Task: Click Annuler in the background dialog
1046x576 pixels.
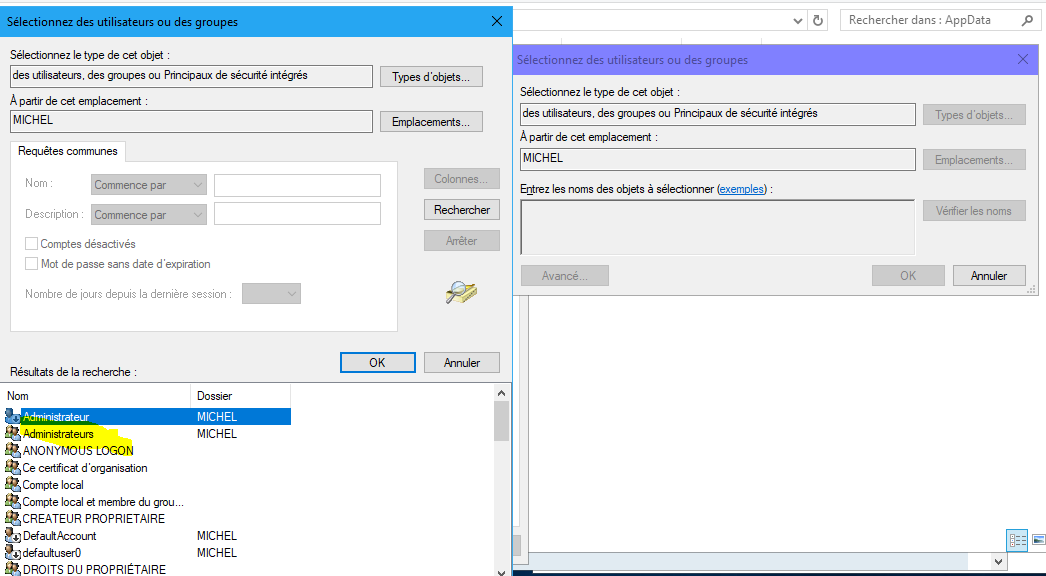Action: tap(989, 276)
